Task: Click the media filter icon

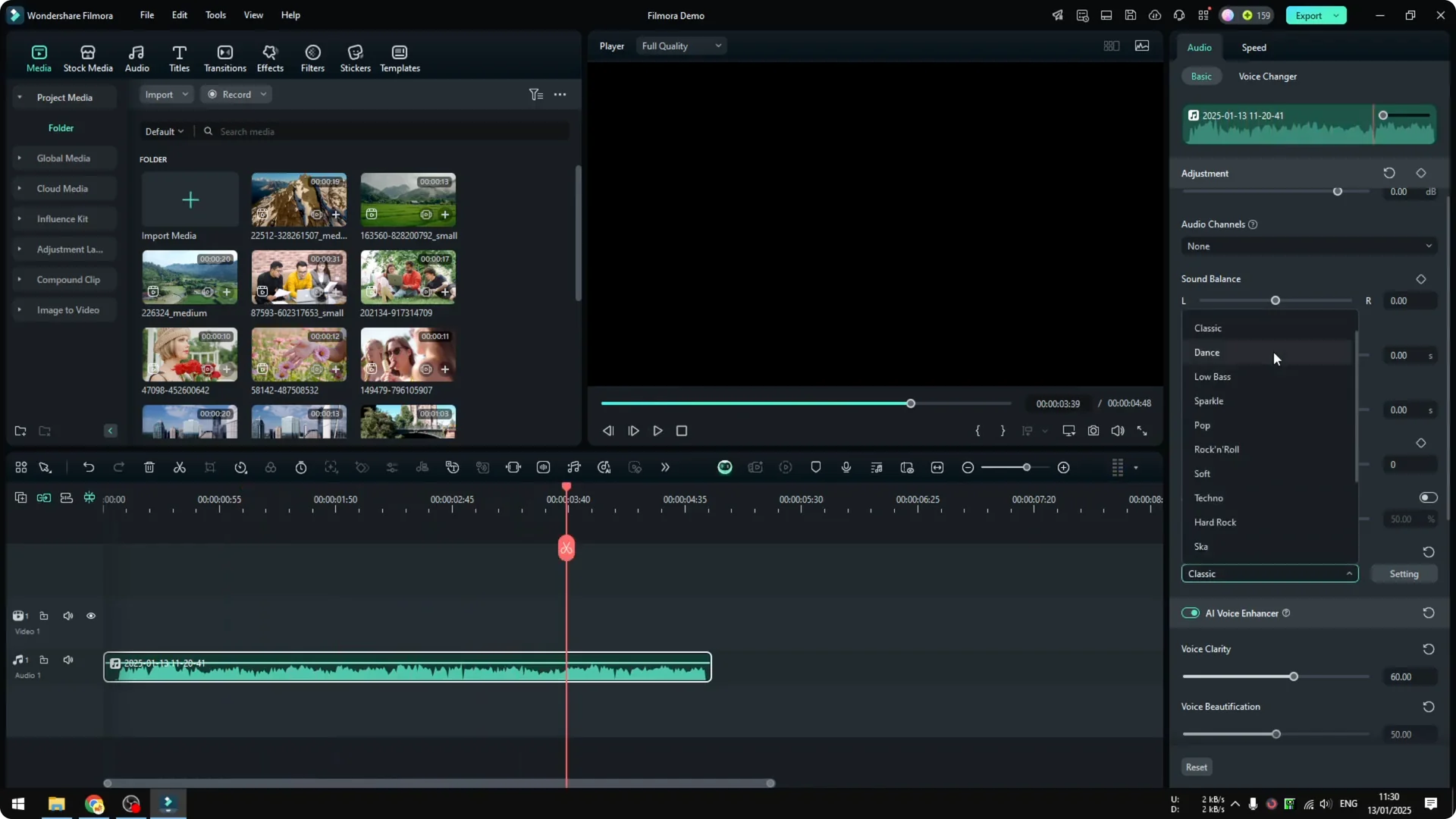Action: pos(536,95)
